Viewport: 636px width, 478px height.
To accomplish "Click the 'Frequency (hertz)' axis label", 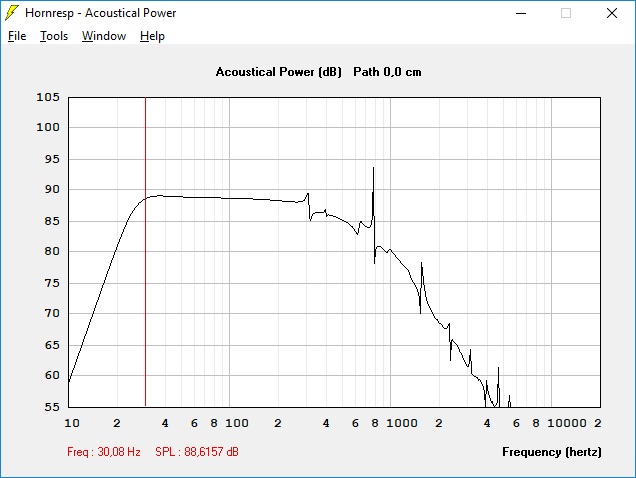I will click(x=552, y=452).
